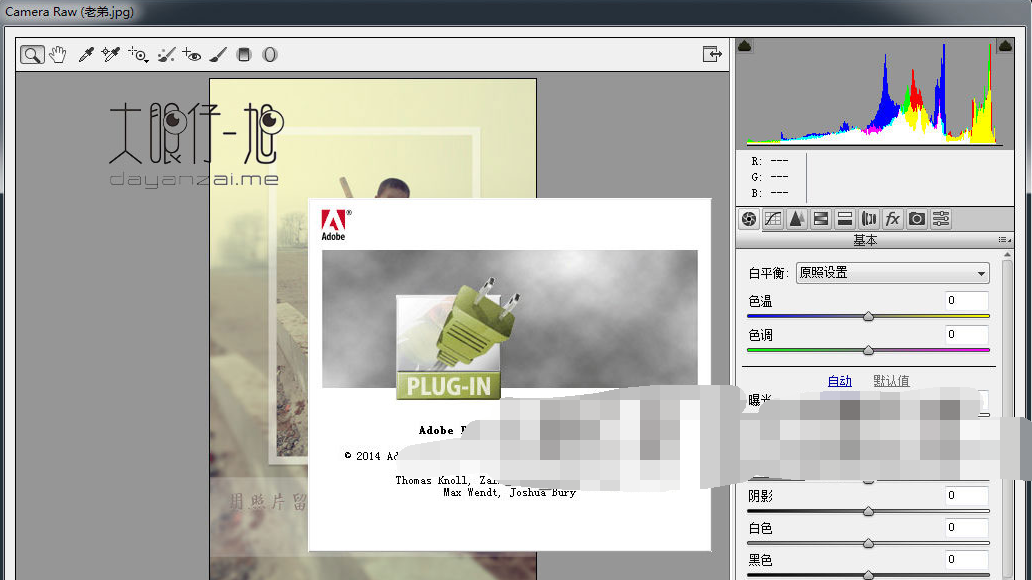The width and height of the screenshot is (1032, 580).
Task: Focus the 白色 value input field
Action: tap(966, 527)
